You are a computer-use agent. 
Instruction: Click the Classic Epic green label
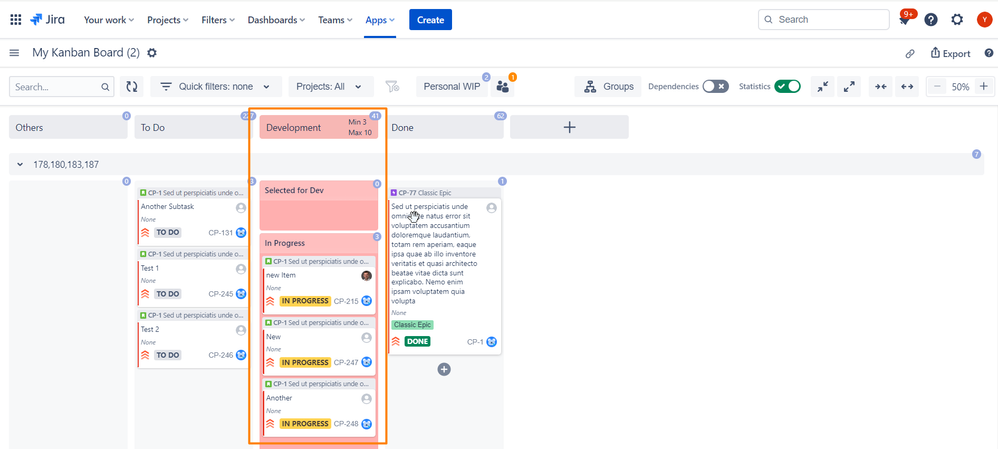[x=412, y=325]
